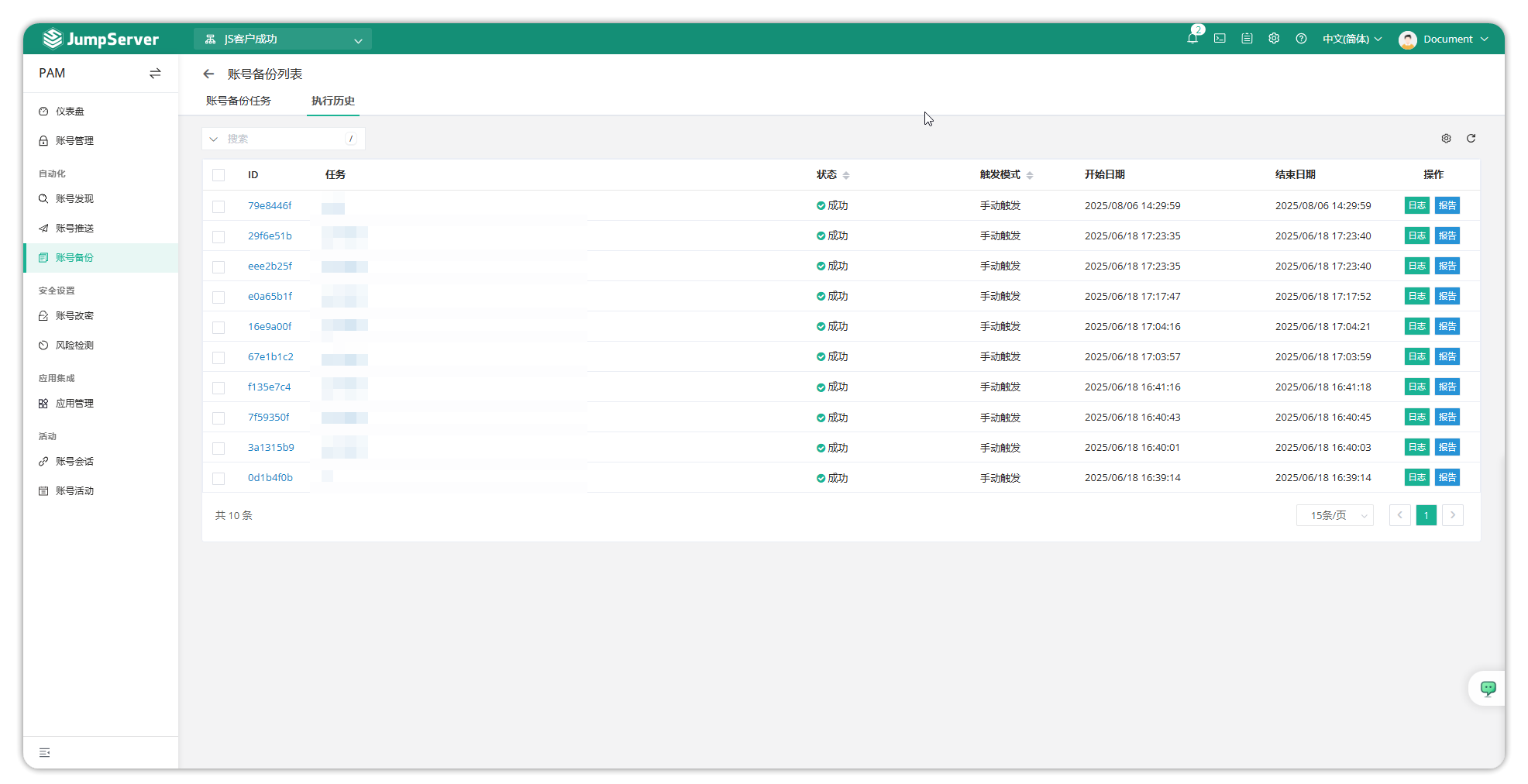Open the work orders list icon
The height and width of the screenshot is (784, 1528).
pos(1247,39)
